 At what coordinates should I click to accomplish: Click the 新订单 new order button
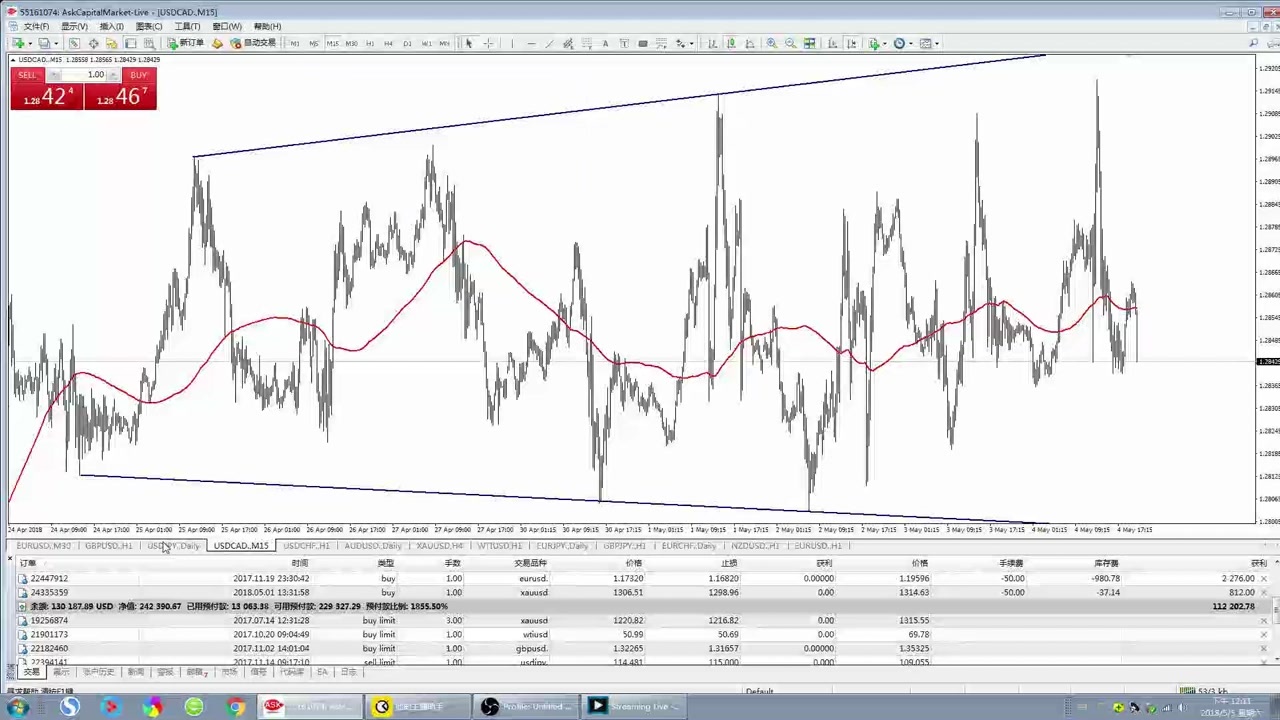click(x=186, y=43)
